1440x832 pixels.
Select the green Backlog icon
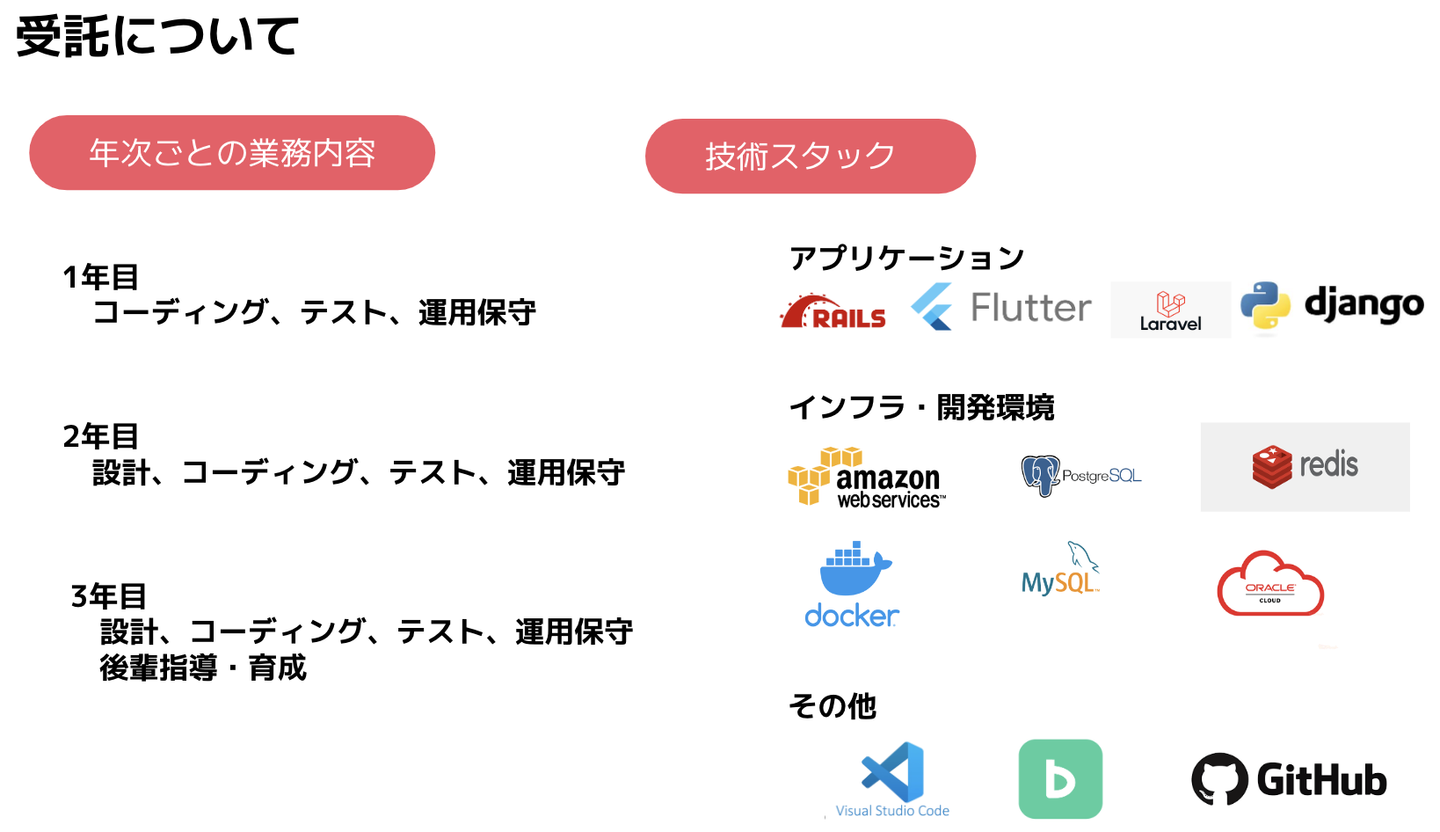coord(1060,779)
